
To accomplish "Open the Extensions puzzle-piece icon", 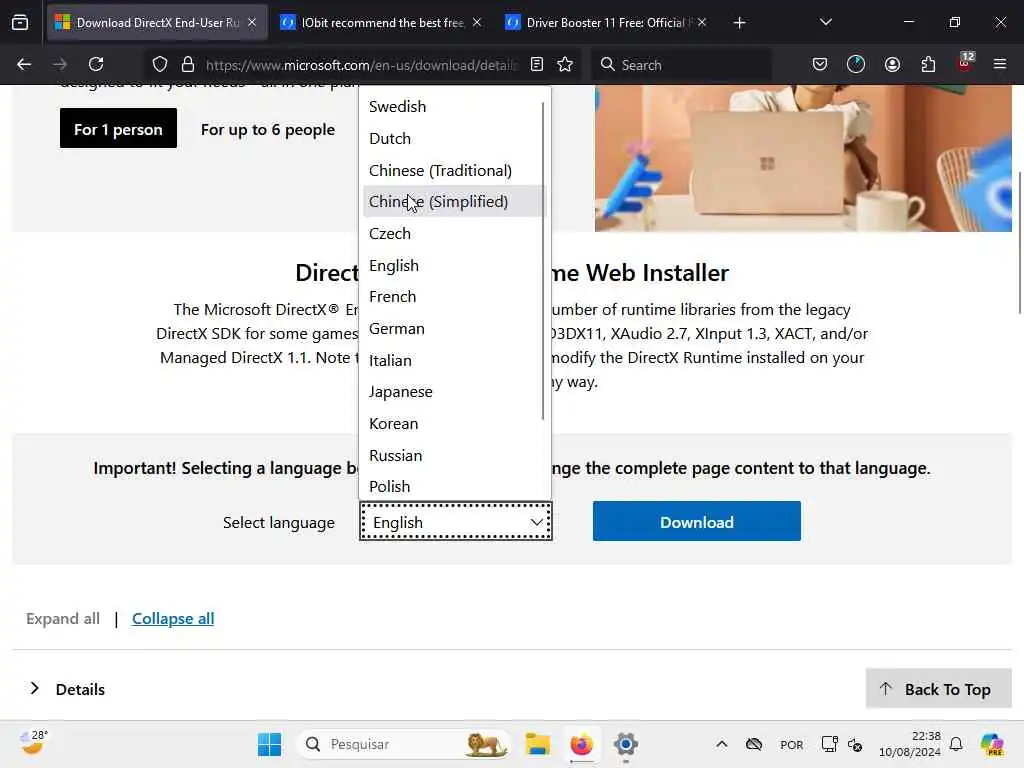I will pos(928,64).
